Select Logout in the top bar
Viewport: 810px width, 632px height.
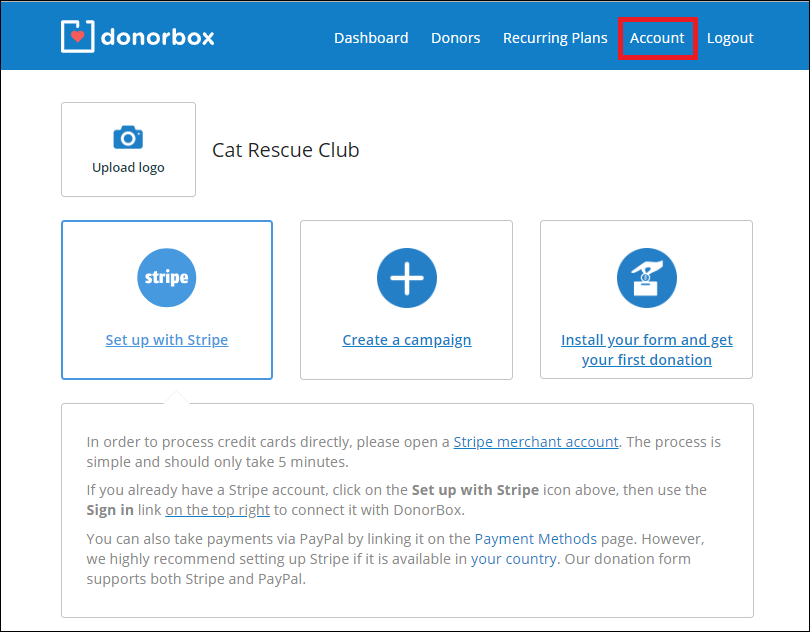(730, 38)
